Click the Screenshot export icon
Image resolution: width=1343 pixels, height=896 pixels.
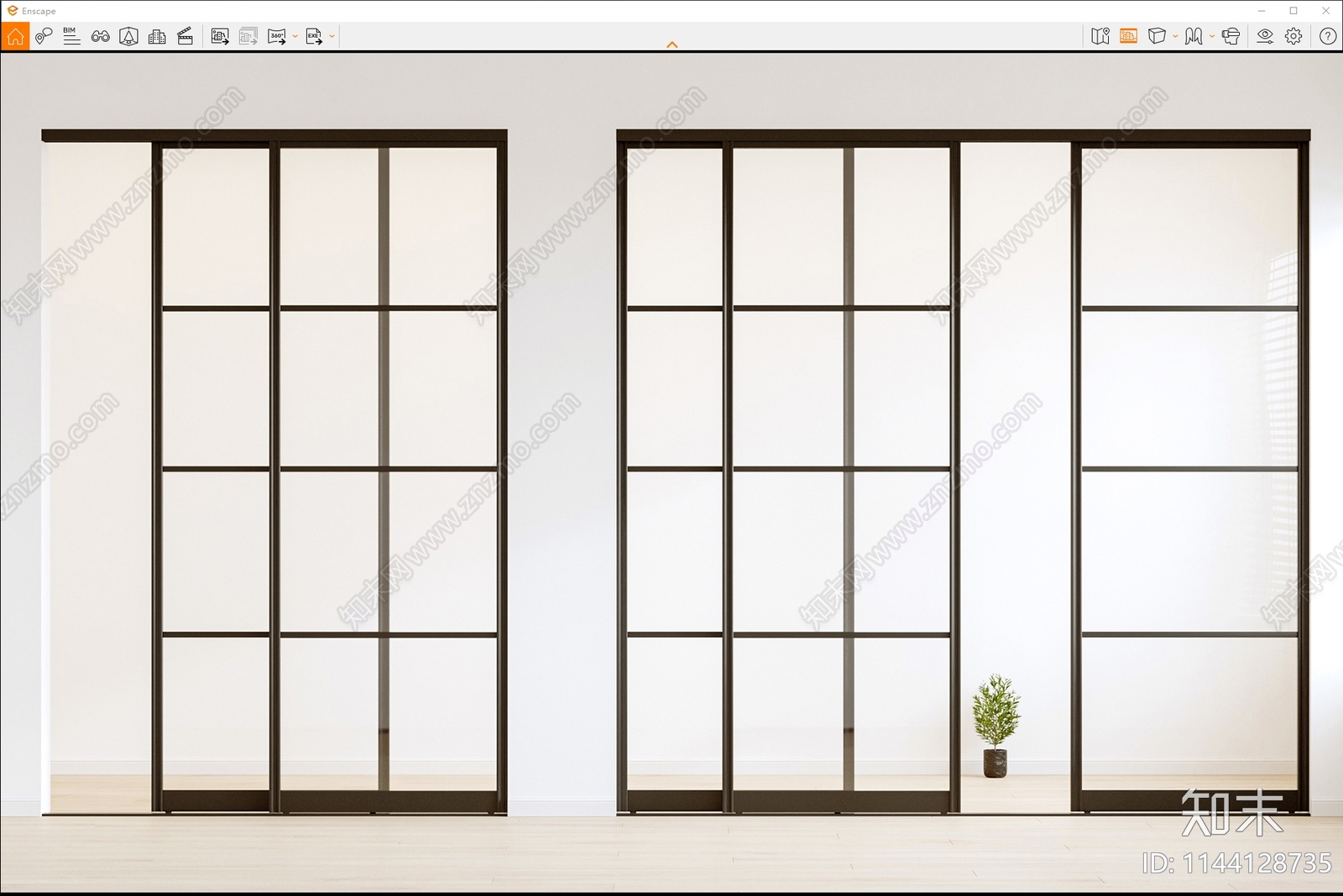pos(220,36)
